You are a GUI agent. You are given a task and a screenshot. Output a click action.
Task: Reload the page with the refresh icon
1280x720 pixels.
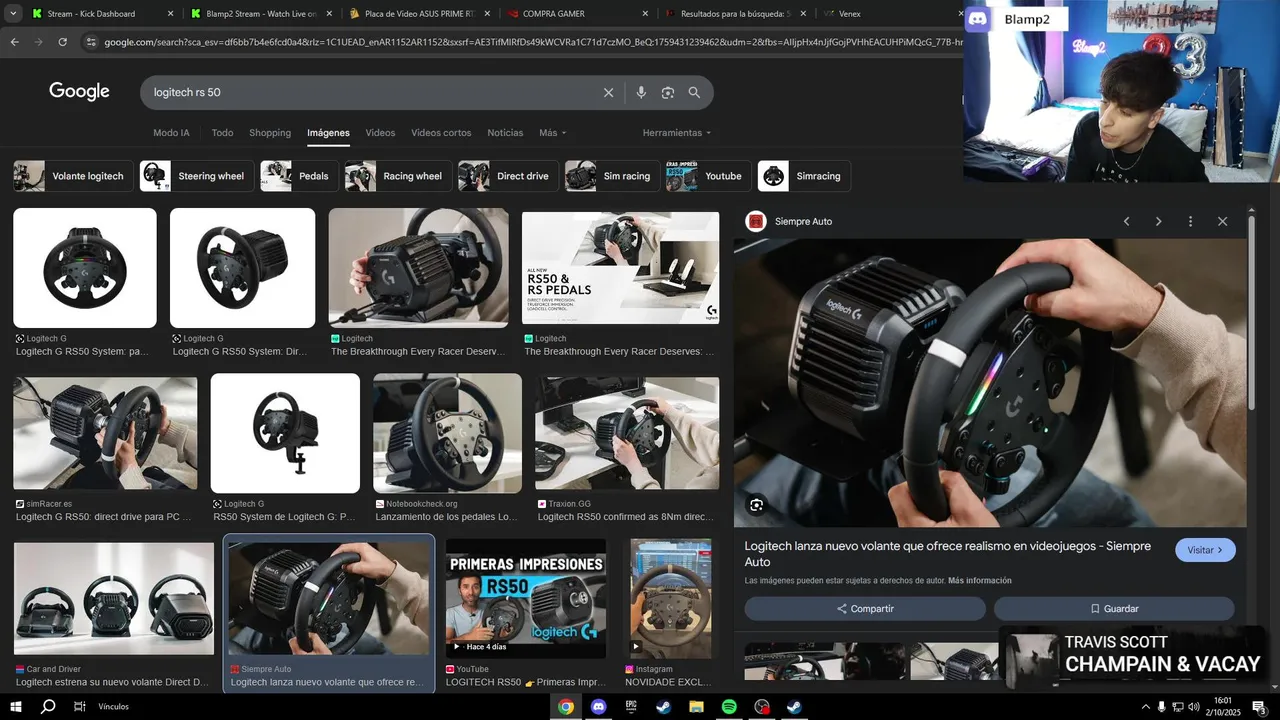coord(62,42)
